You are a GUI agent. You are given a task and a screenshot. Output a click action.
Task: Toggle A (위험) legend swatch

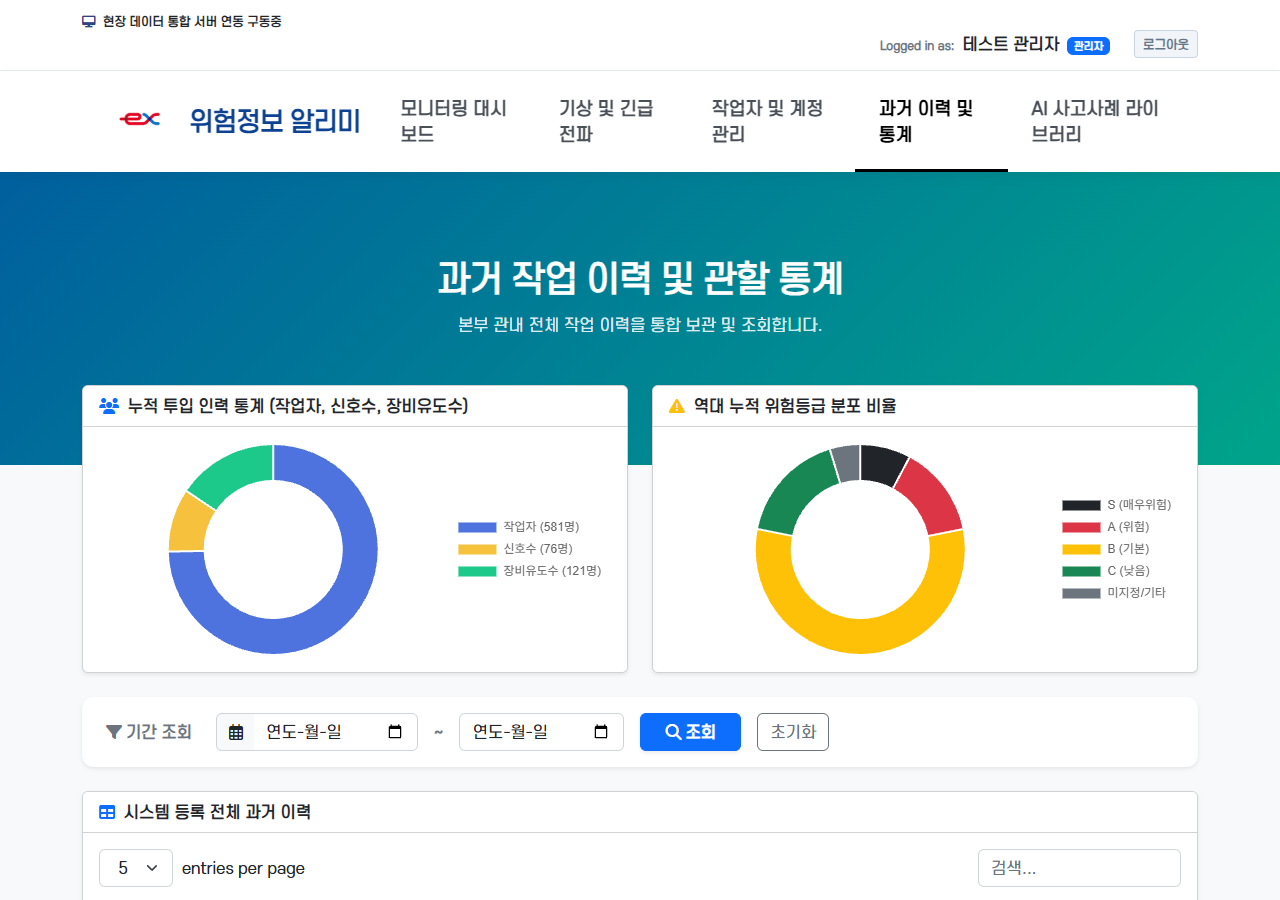[x=1081, y=527]
